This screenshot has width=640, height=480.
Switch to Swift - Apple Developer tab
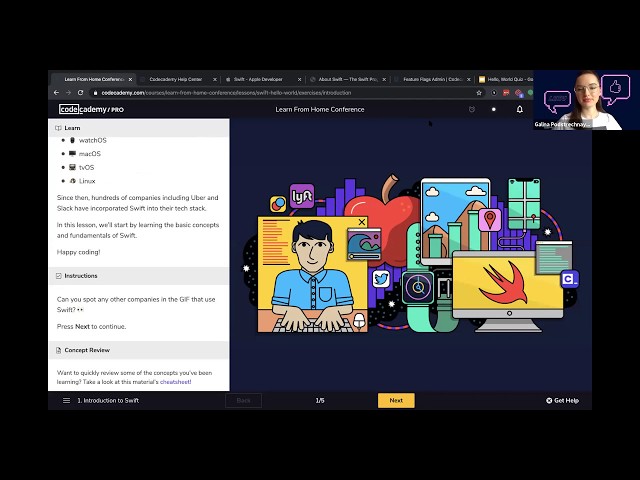(x=258, y=79)
